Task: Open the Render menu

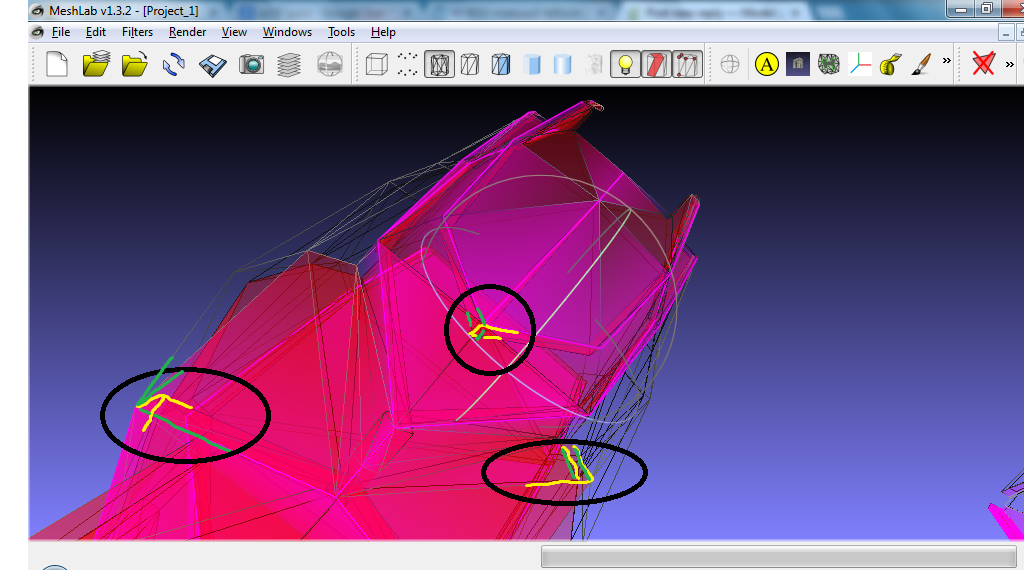Action: click(x=187, y=32)
